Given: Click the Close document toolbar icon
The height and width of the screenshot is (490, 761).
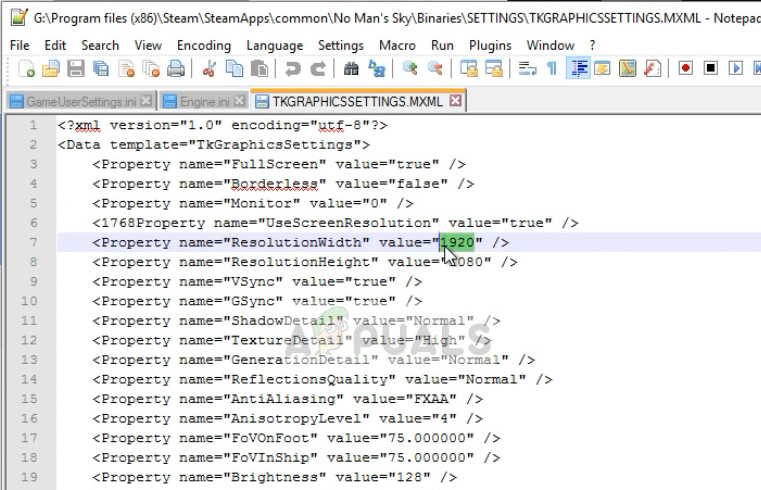Looking at the screenshot, I should click(126, 69).
